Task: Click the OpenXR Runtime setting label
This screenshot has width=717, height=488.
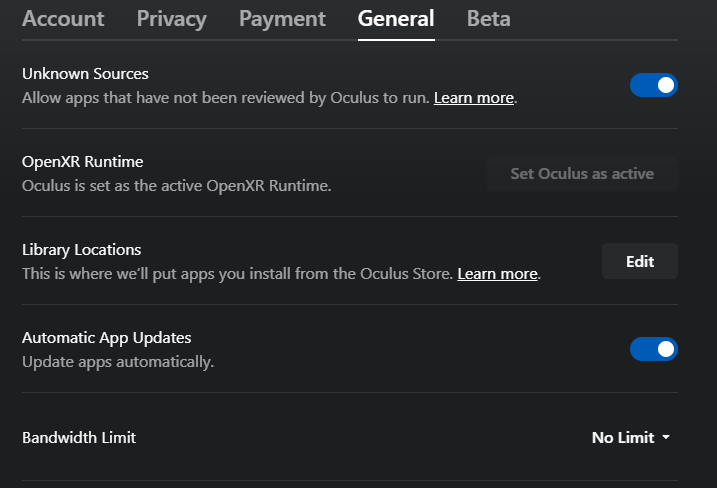Action: tap(83, 162)
